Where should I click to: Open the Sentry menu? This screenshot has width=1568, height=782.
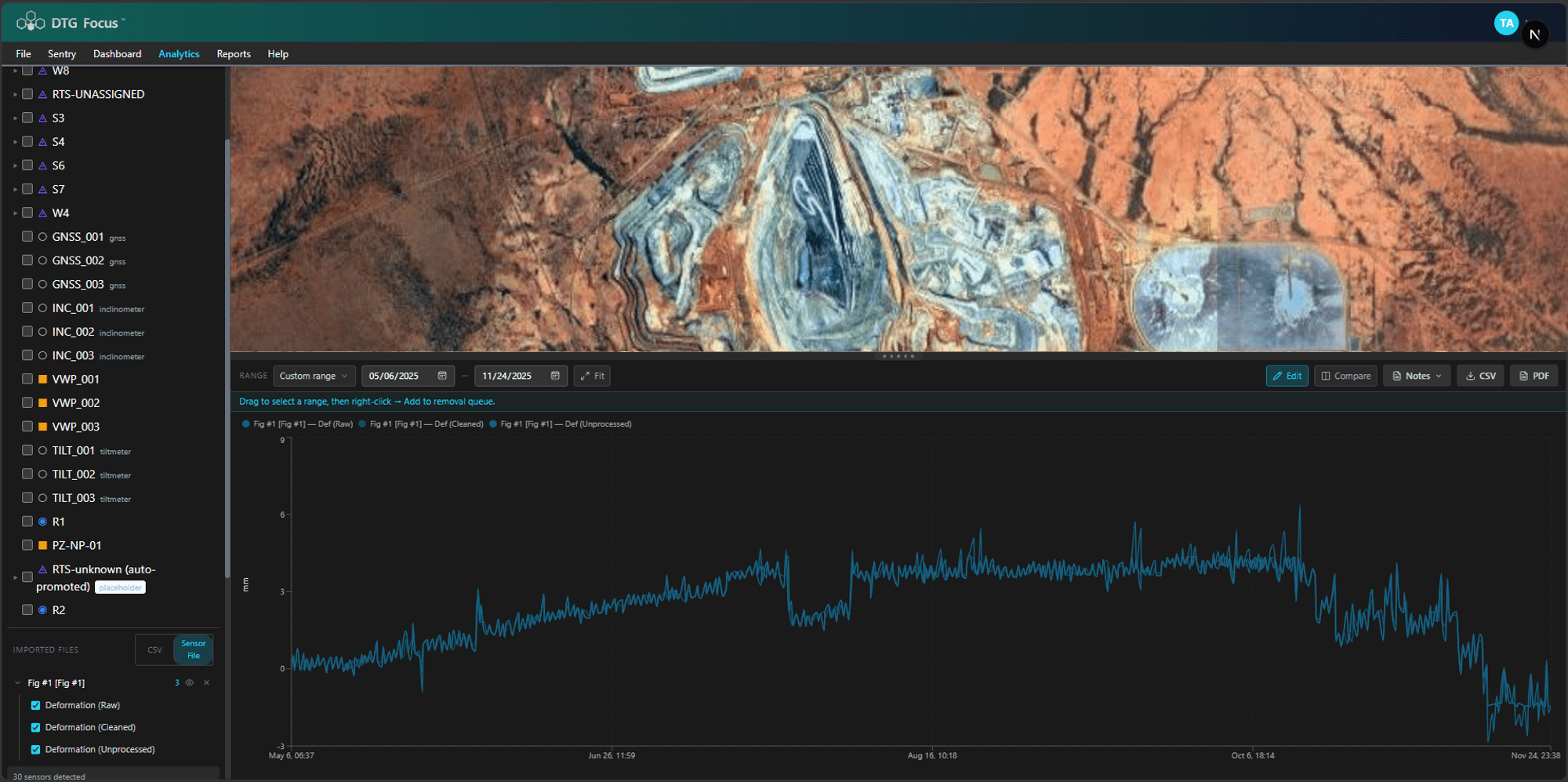(62, 54)
